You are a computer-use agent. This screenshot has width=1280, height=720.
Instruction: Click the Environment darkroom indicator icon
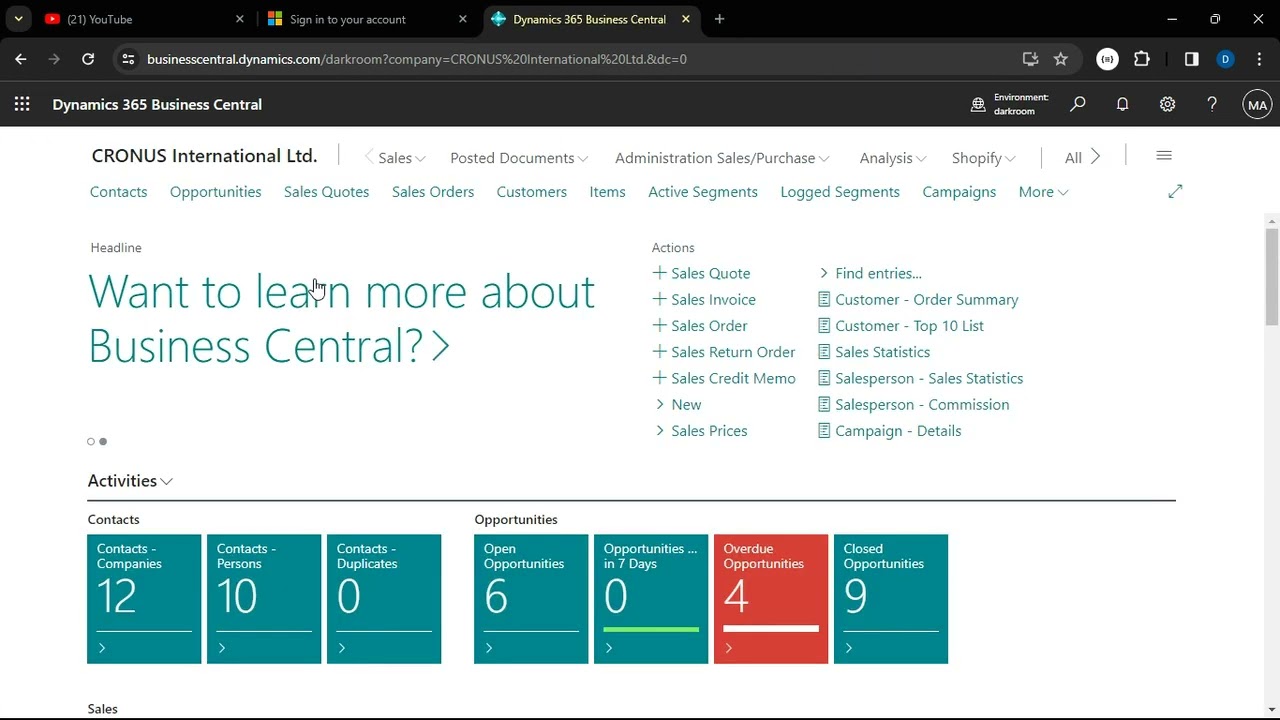coord(978,104)
